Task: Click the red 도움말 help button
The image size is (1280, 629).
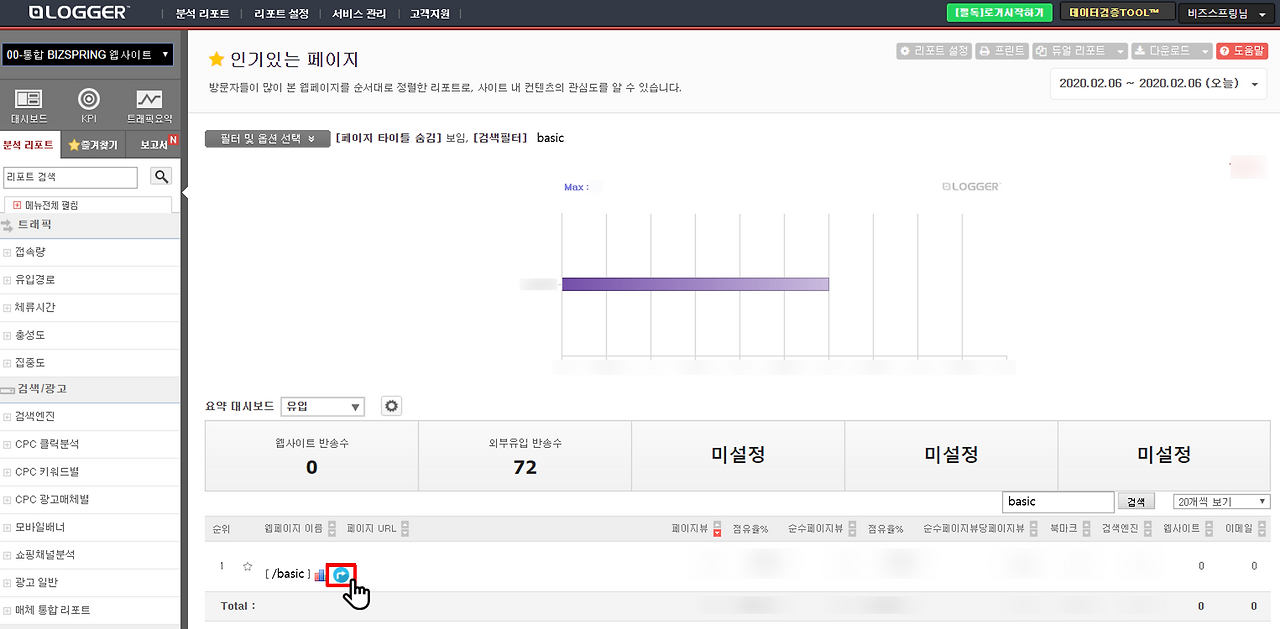Action: 1242,51
